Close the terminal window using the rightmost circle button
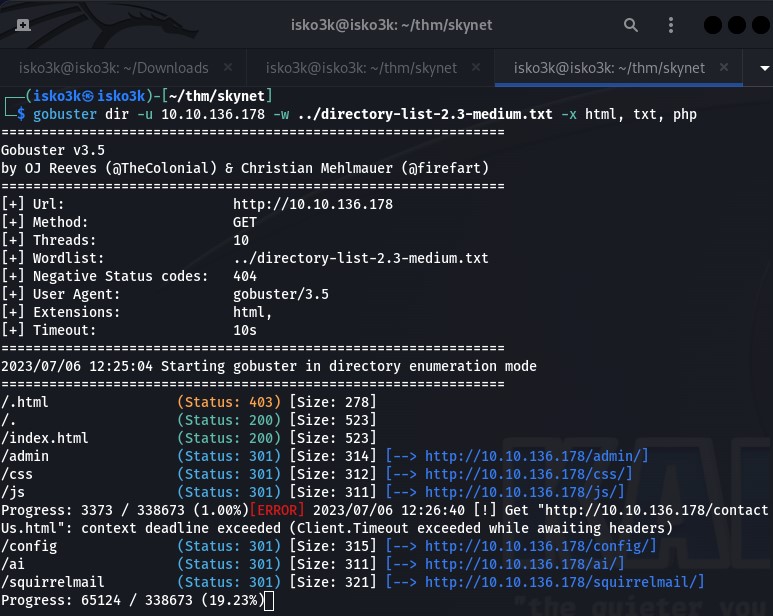Viewport: 773px width, 616px height. [x=761, y=25]
